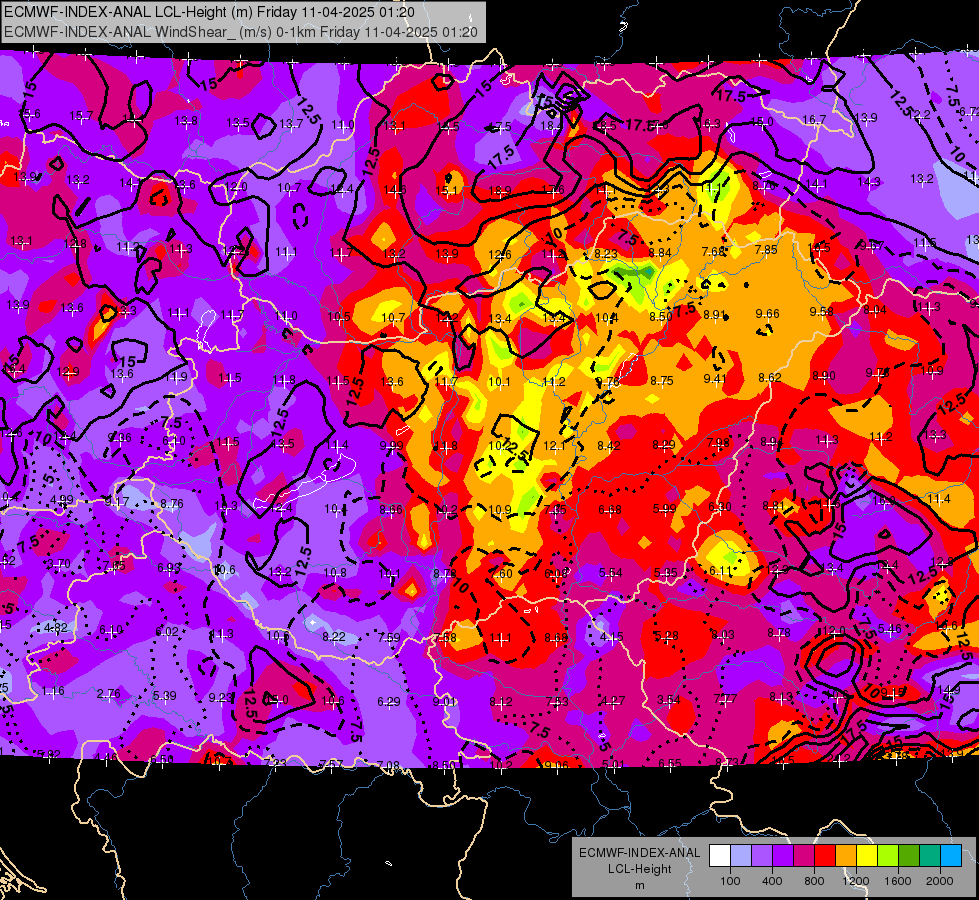Click the grid value 4.15
979x900 pixels.
[612, 637]
